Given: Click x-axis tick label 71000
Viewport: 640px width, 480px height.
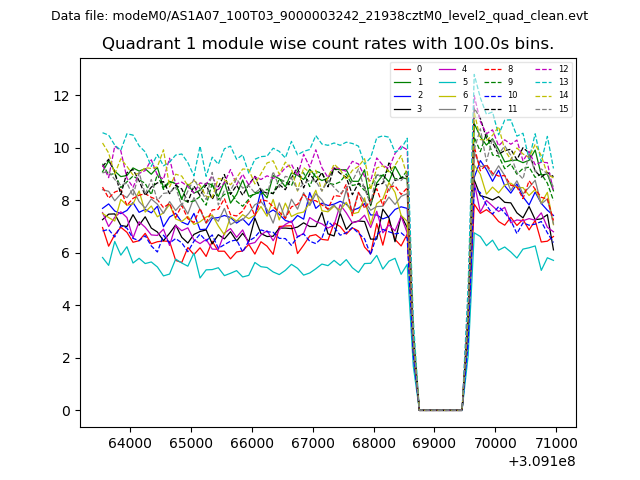Looking at the screenshot, I should (x=556, y=443).
